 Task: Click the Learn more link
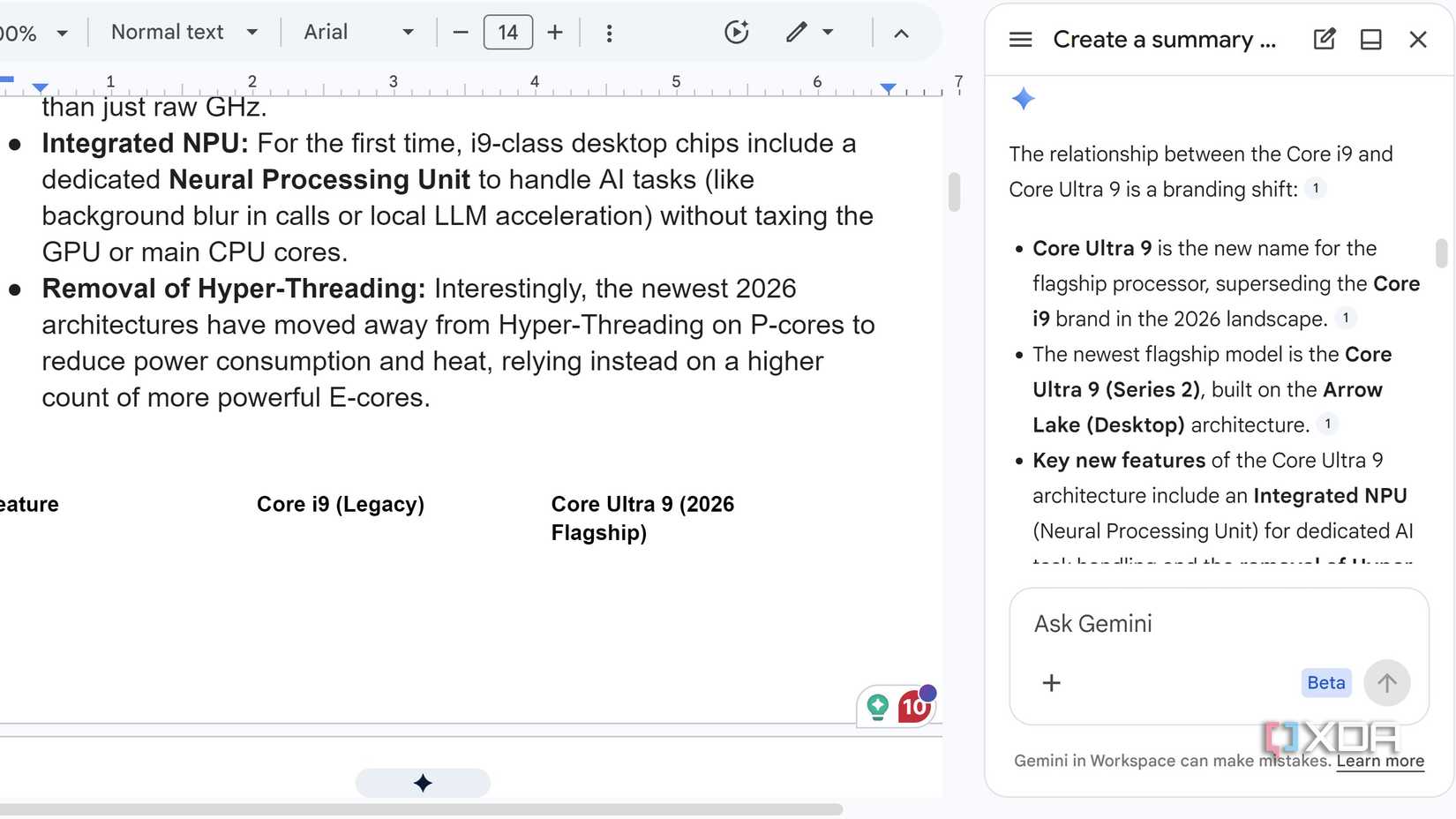tap(1379, 761)
